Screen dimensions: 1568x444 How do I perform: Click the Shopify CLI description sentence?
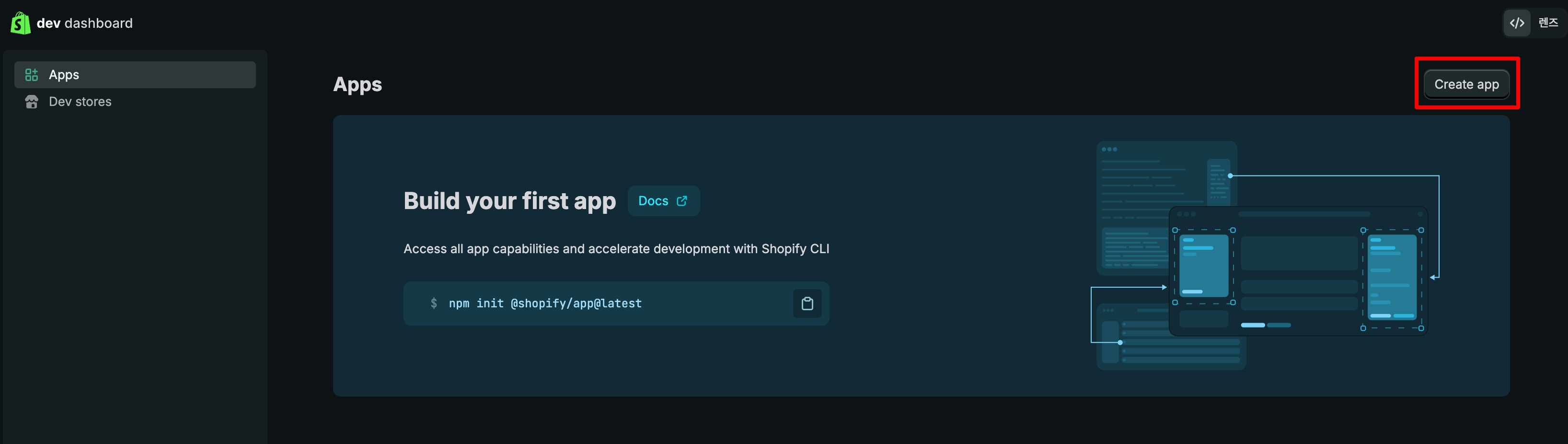click(x=616, y=248)
